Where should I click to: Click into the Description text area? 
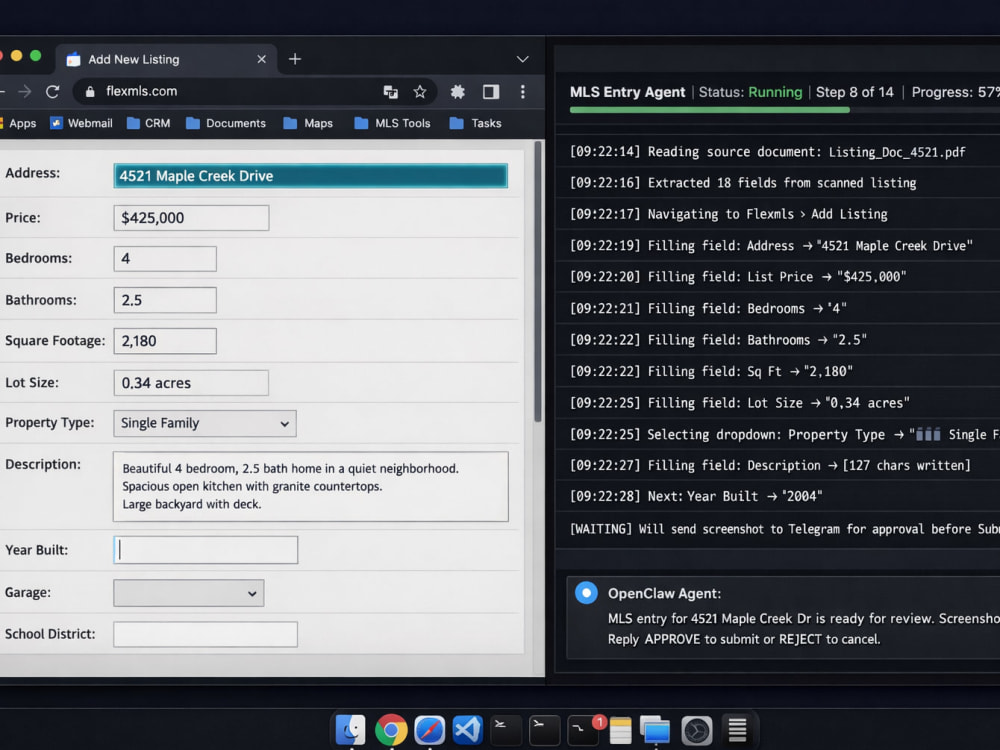pyautogui.click(x=311, y=487)
